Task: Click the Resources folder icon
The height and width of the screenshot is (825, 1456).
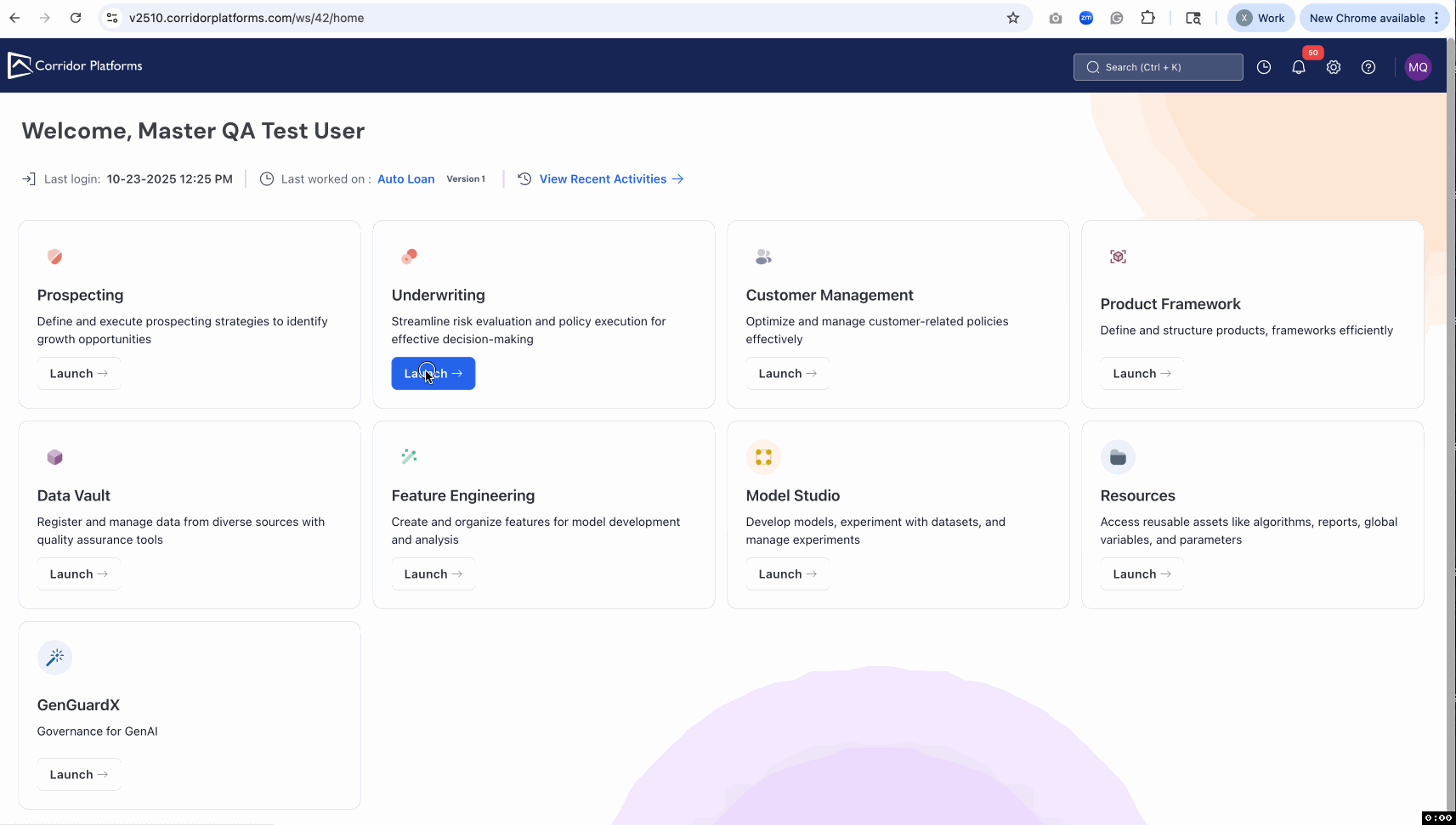Action: [1118, 457]
